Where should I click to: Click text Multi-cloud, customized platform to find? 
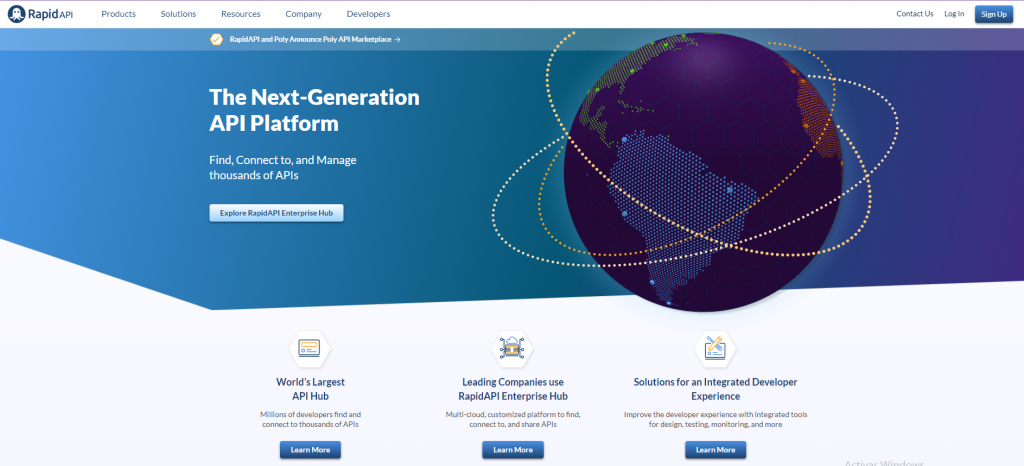click(x=513, y=419)
